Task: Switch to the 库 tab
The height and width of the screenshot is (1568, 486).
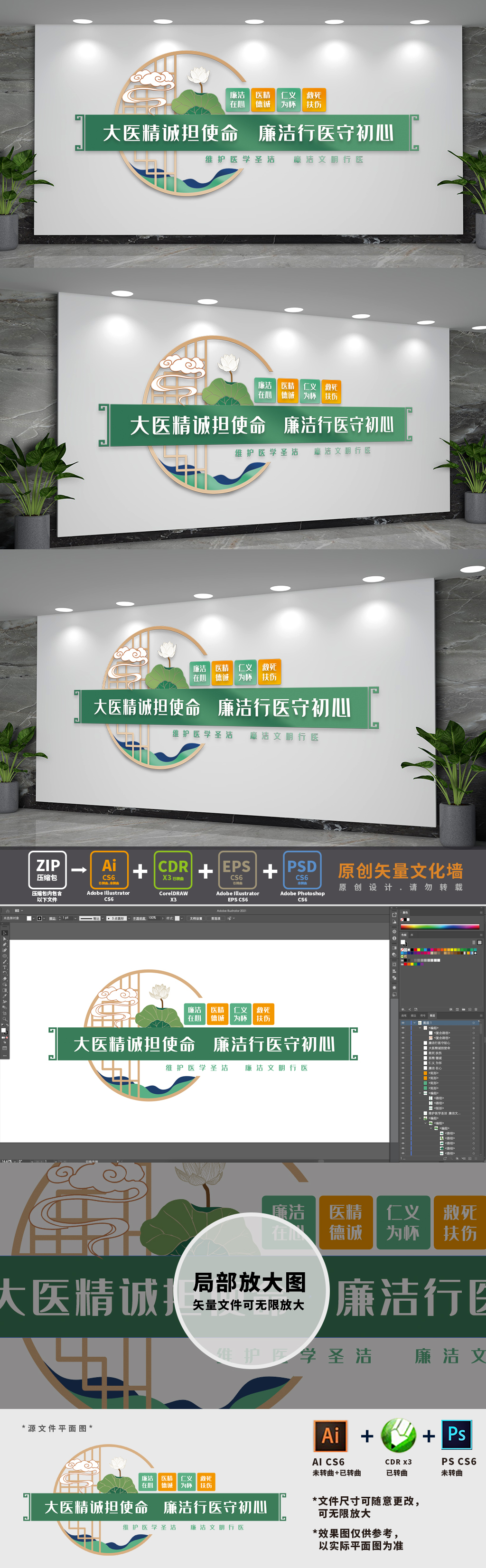Action: tap(412, 936)
